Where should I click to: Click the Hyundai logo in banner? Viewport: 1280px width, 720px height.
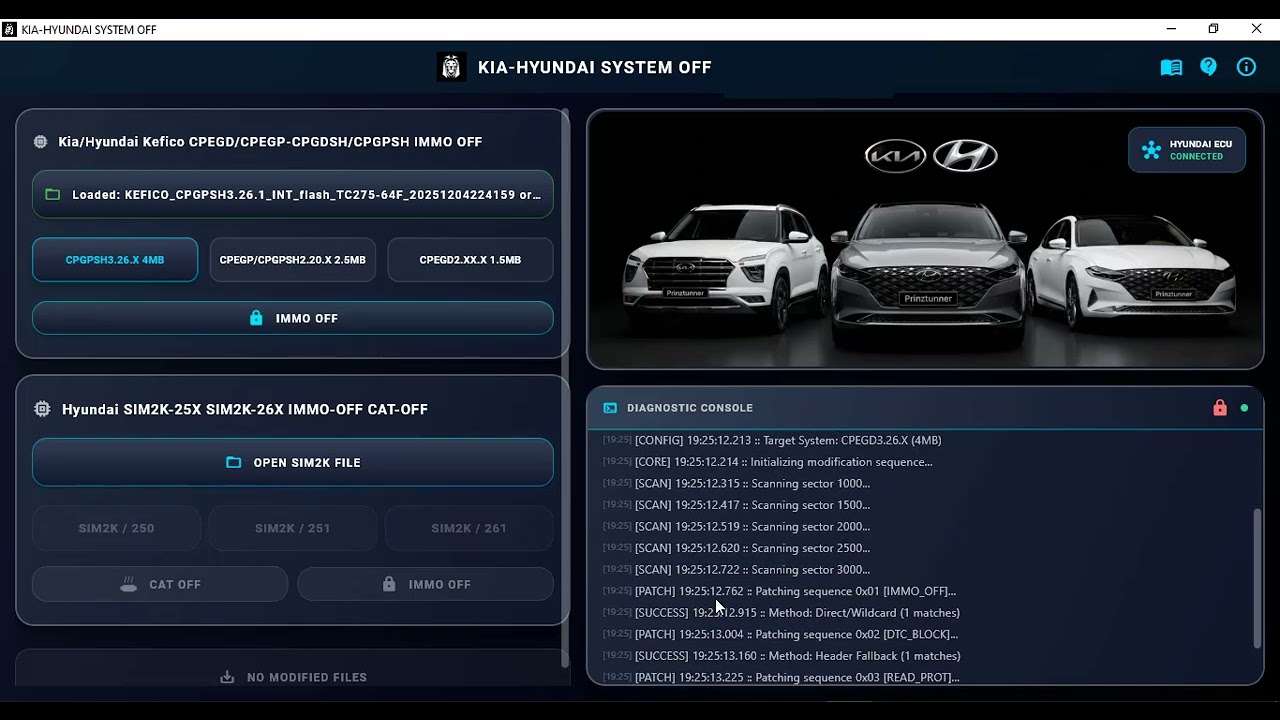pyautogui.click(x=965, y=156)
